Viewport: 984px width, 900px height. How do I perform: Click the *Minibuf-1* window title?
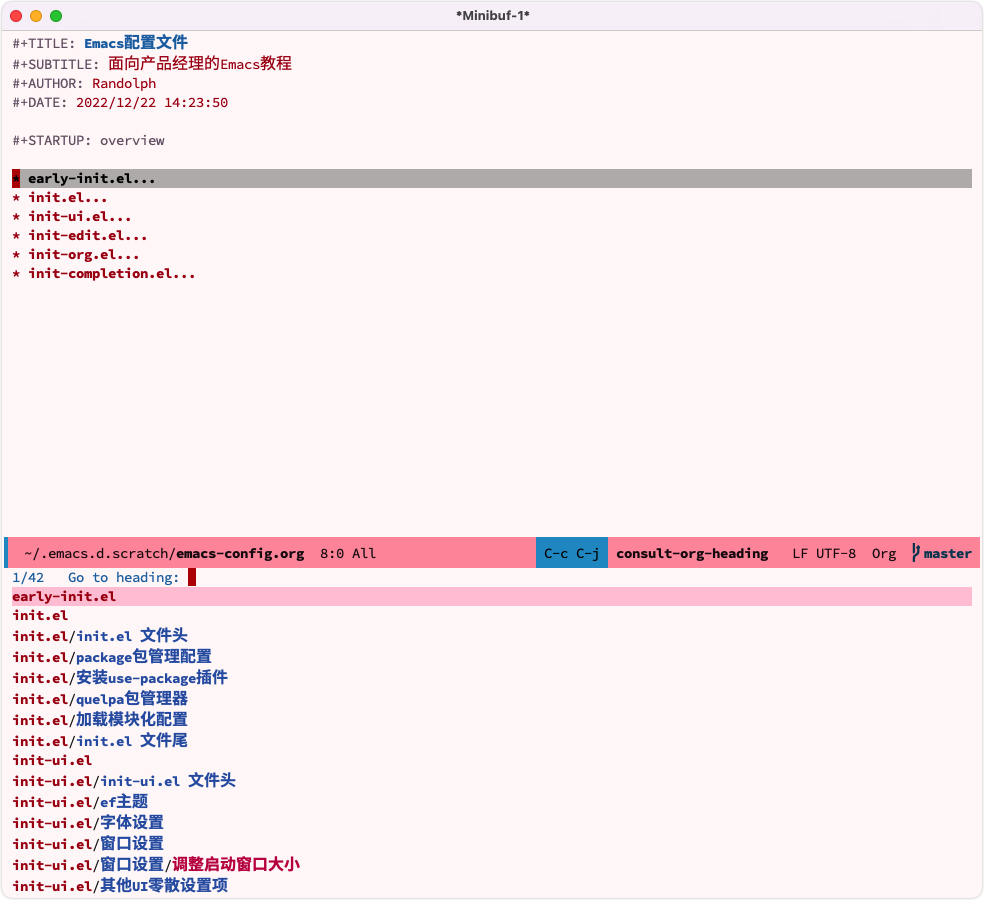click(493, 16)
